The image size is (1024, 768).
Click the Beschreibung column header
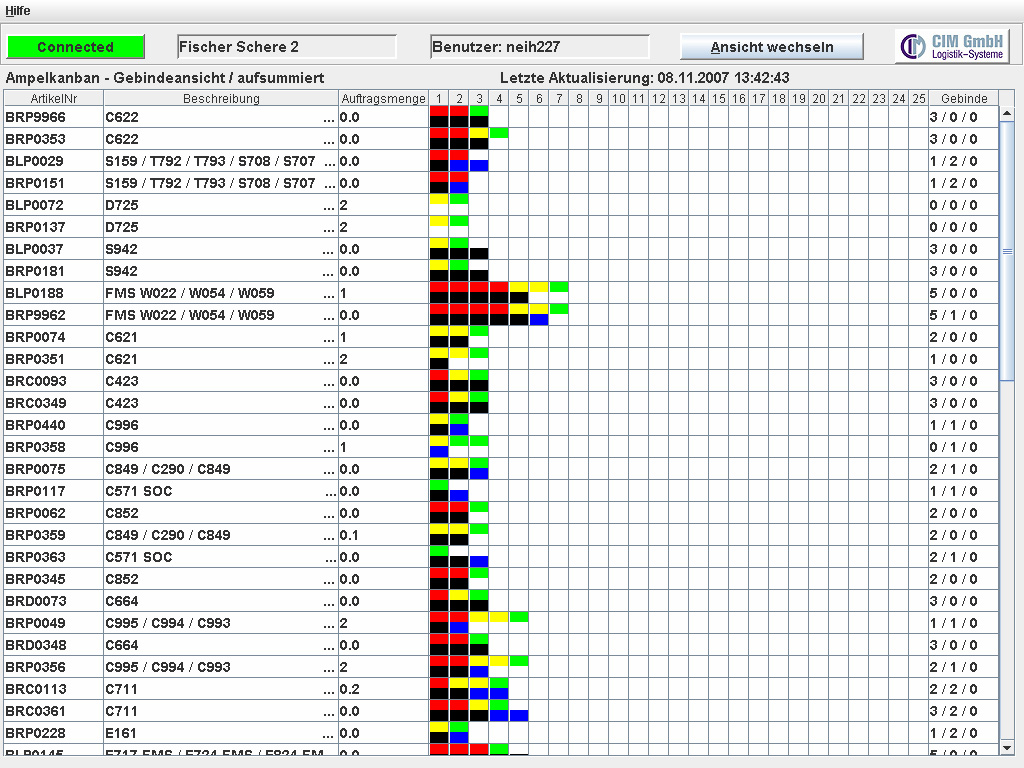click(221, 98)
